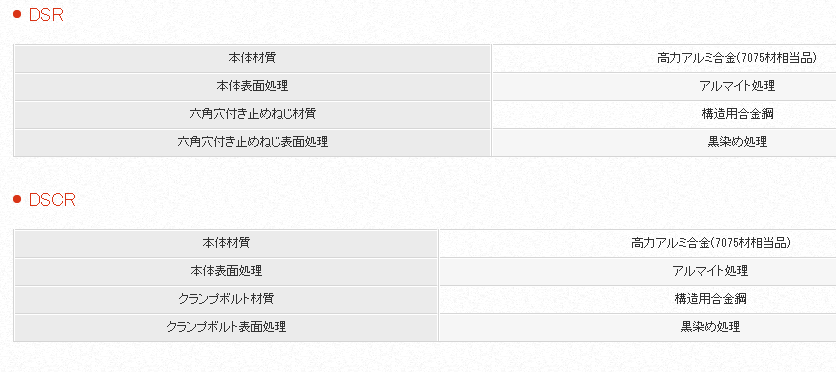
Task: Click the 六角穴付き止めねじ表面処理 cell
Action: [x=252, y=142]
